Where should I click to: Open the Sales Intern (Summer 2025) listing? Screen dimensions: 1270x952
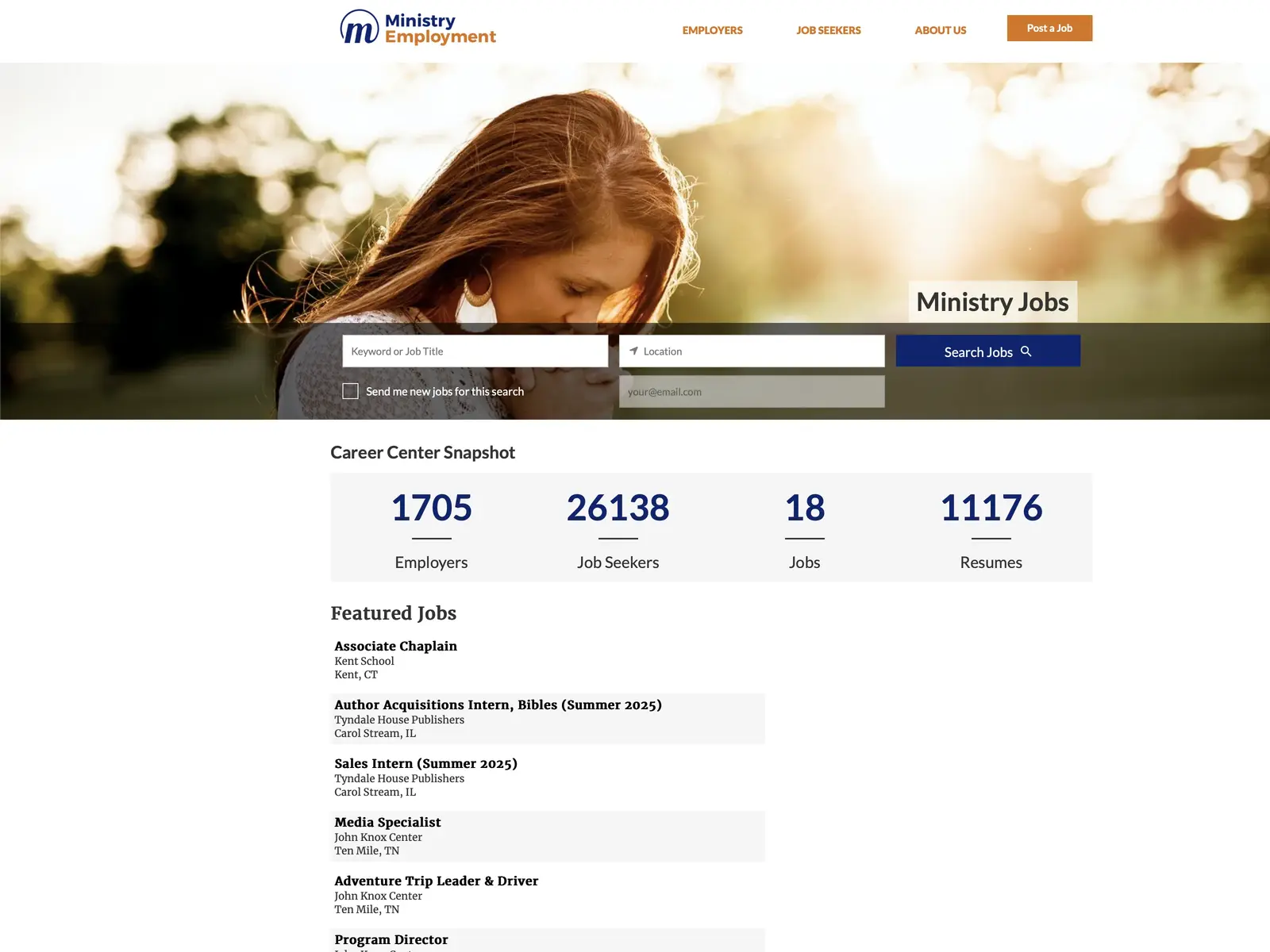(x=425, y=763)
